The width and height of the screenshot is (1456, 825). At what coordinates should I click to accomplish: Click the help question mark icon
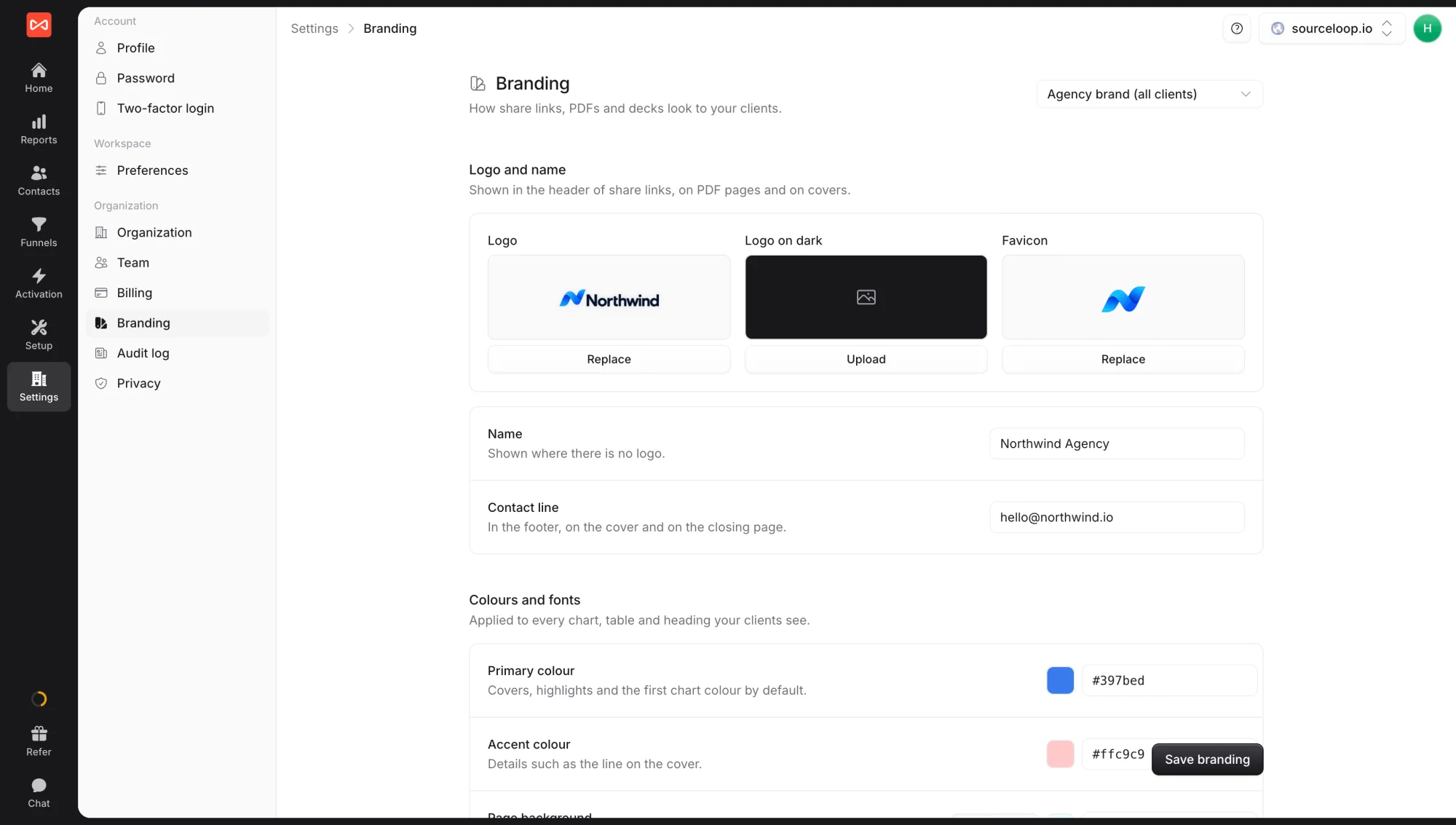(x=1237, y=28)
